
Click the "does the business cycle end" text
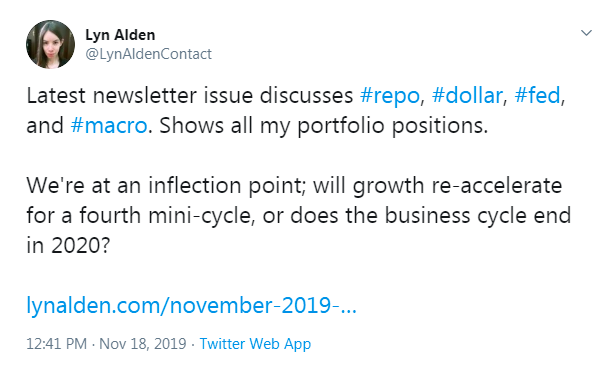pyautogui.click(x=431, y=215)
